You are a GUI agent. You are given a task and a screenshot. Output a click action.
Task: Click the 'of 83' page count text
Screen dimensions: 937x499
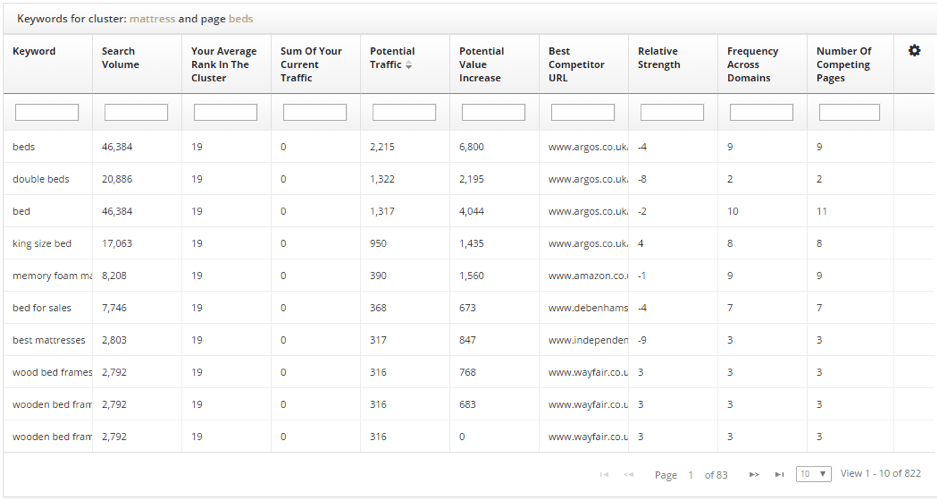716,475
